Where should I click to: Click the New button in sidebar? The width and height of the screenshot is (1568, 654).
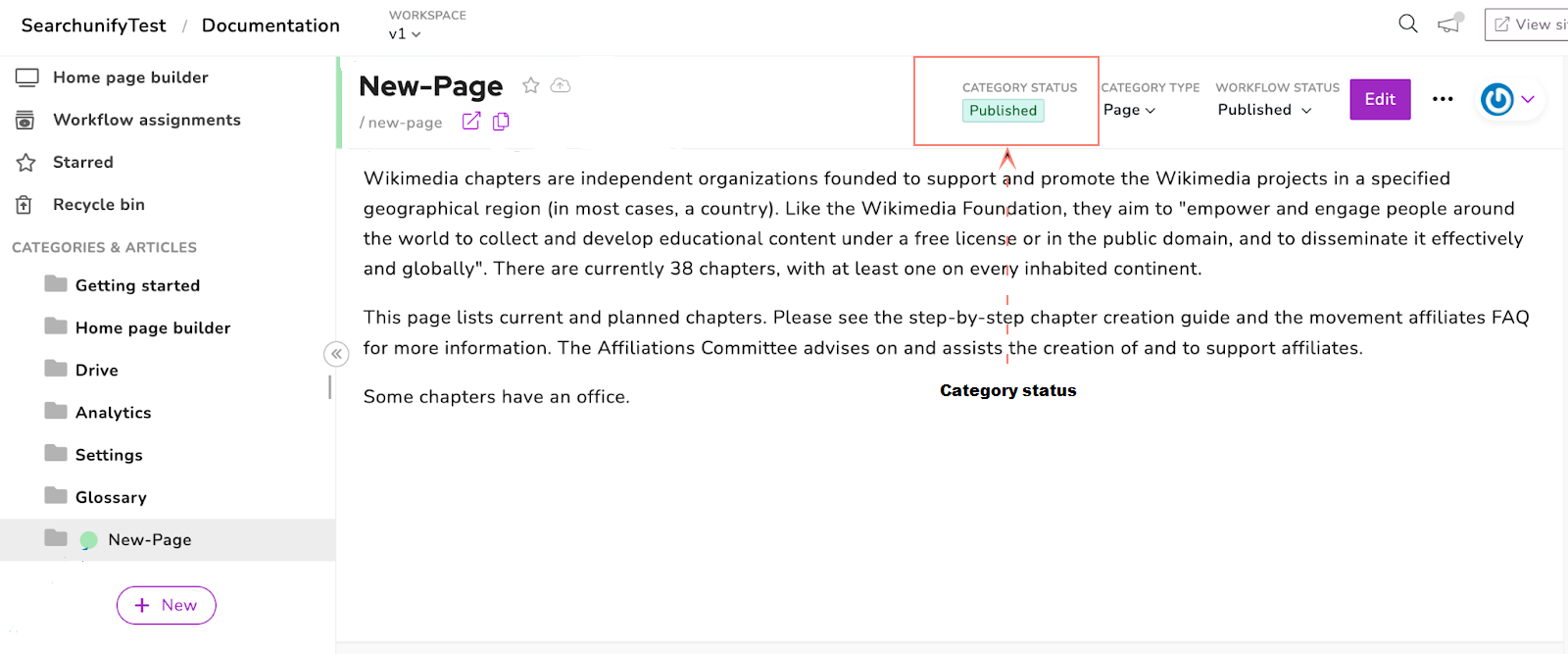tap(167, 605)
